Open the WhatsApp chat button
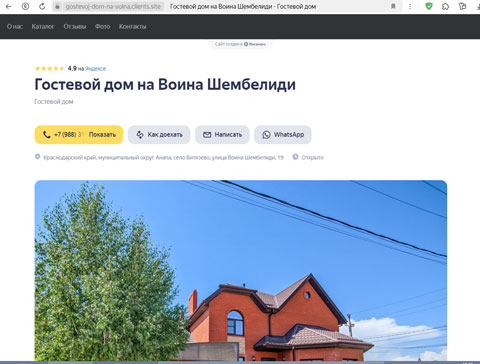The image size is (480, 364). [x=283, y=135]
